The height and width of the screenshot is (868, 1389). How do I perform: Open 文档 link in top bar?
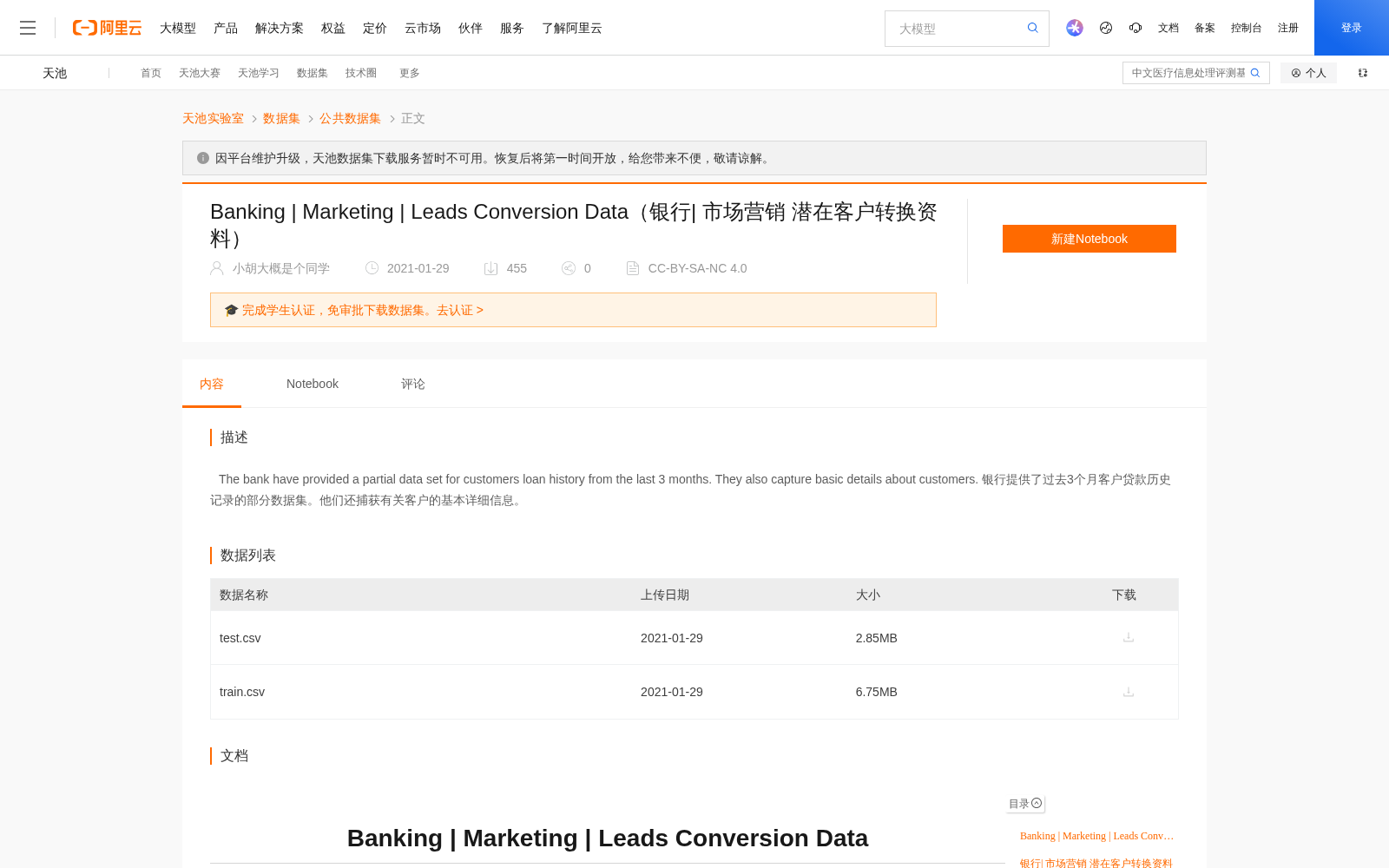click(x=1168, y=28)
